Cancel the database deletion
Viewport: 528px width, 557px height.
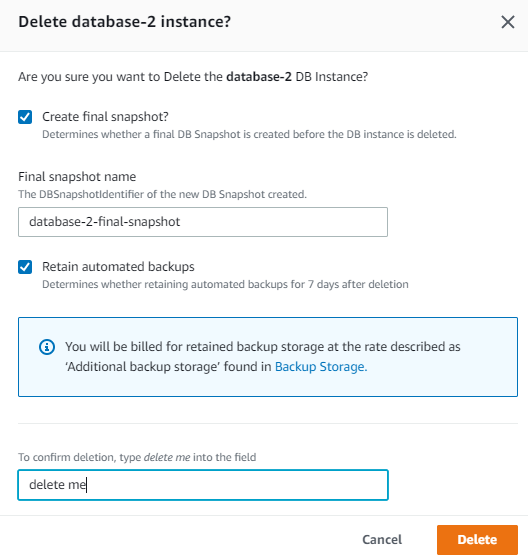click(x=382, y=540)
